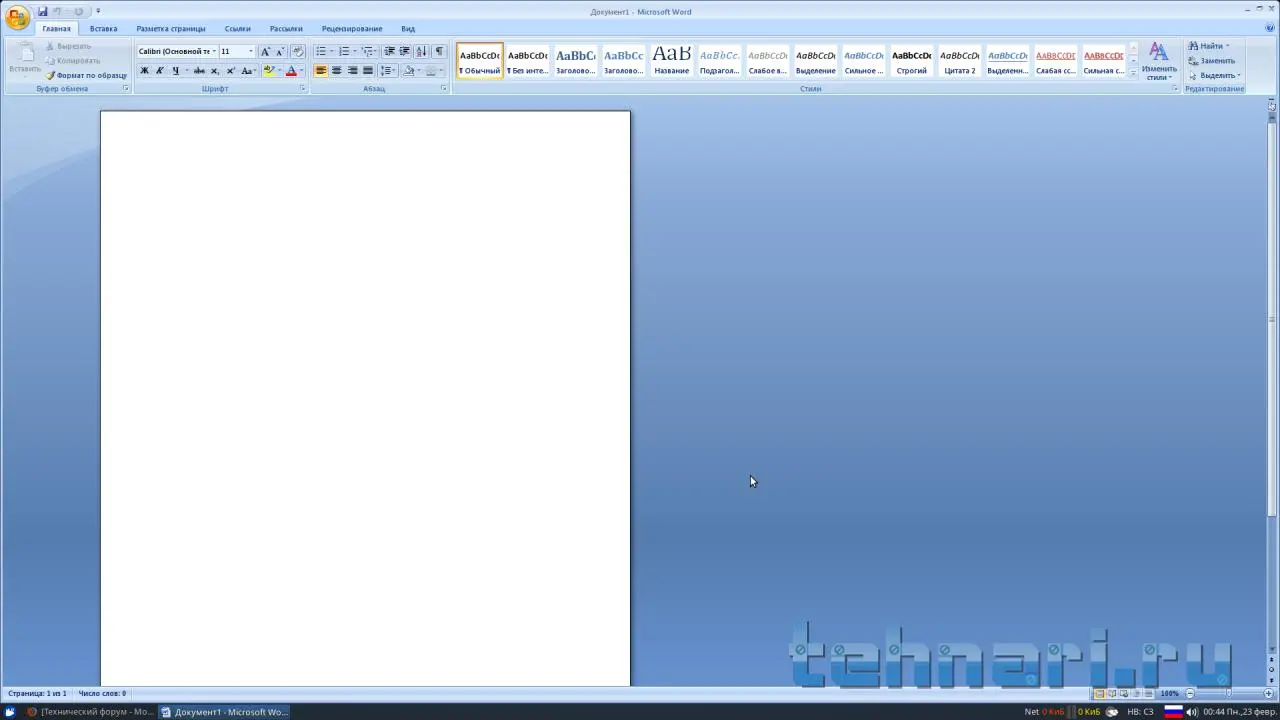Click Найти (Find) in editing group
This screenshot has height=720, width=1280.
tap(1210, 46)
